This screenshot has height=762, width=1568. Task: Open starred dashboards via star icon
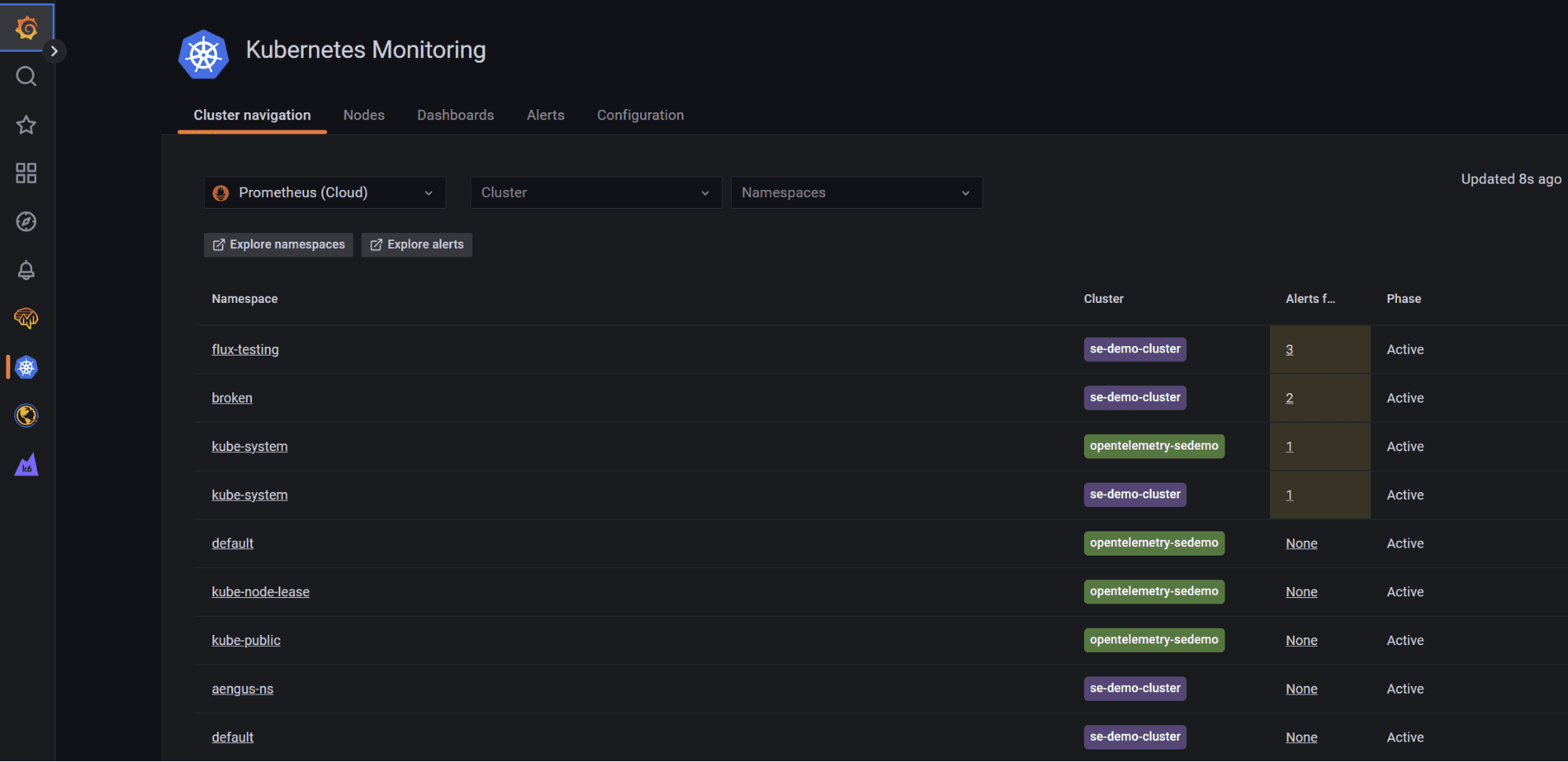pyautogui.click(x=26, y=125)
